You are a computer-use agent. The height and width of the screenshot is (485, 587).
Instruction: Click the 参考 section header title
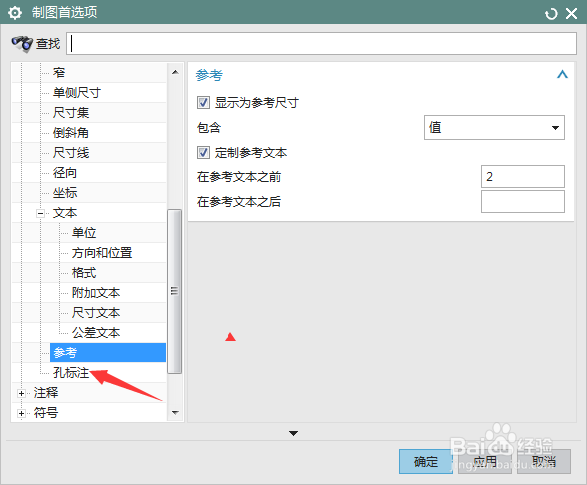click(x=209, y=75)
